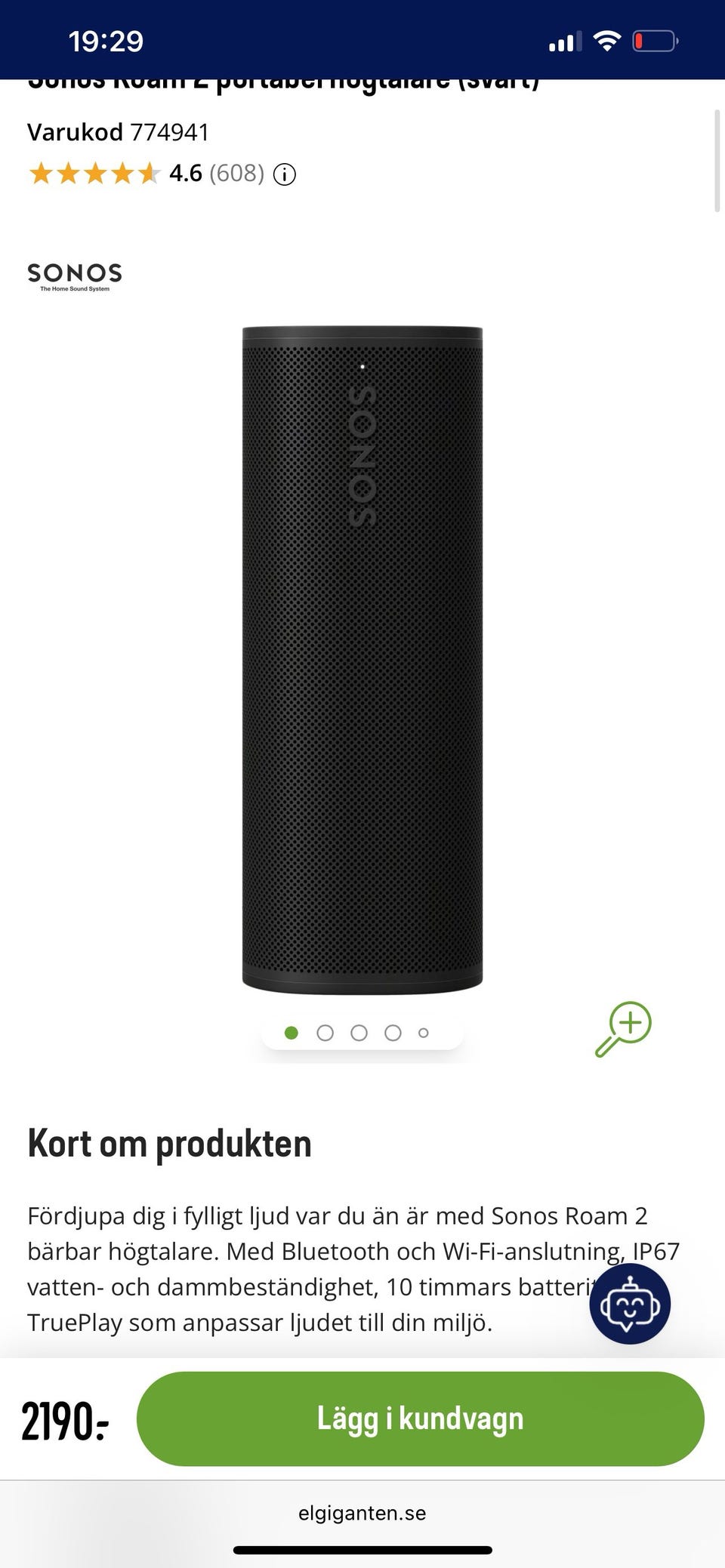
Task: Click the page scrollbar on right edge
Action: click(717, 161)
